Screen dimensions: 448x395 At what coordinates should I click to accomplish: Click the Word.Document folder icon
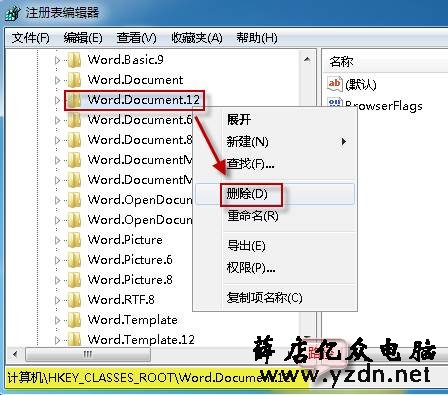[x=74, y=80]
